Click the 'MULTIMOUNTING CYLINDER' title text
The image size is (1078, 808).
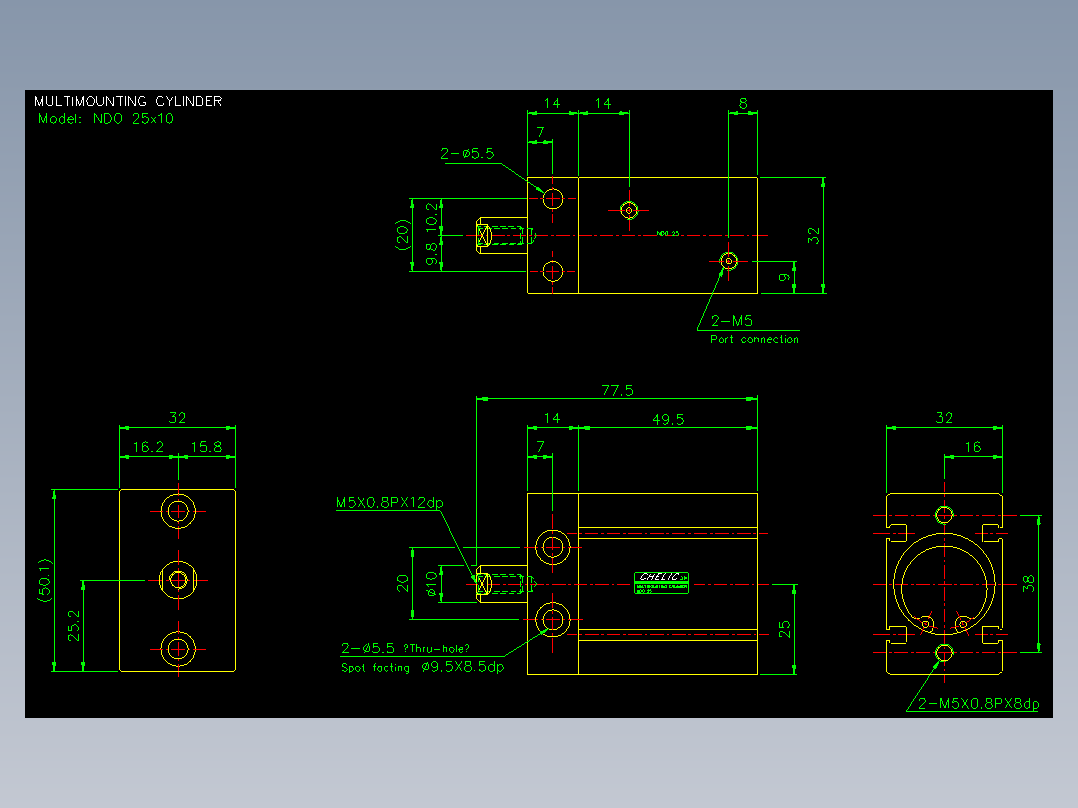(x=128, y=101)
